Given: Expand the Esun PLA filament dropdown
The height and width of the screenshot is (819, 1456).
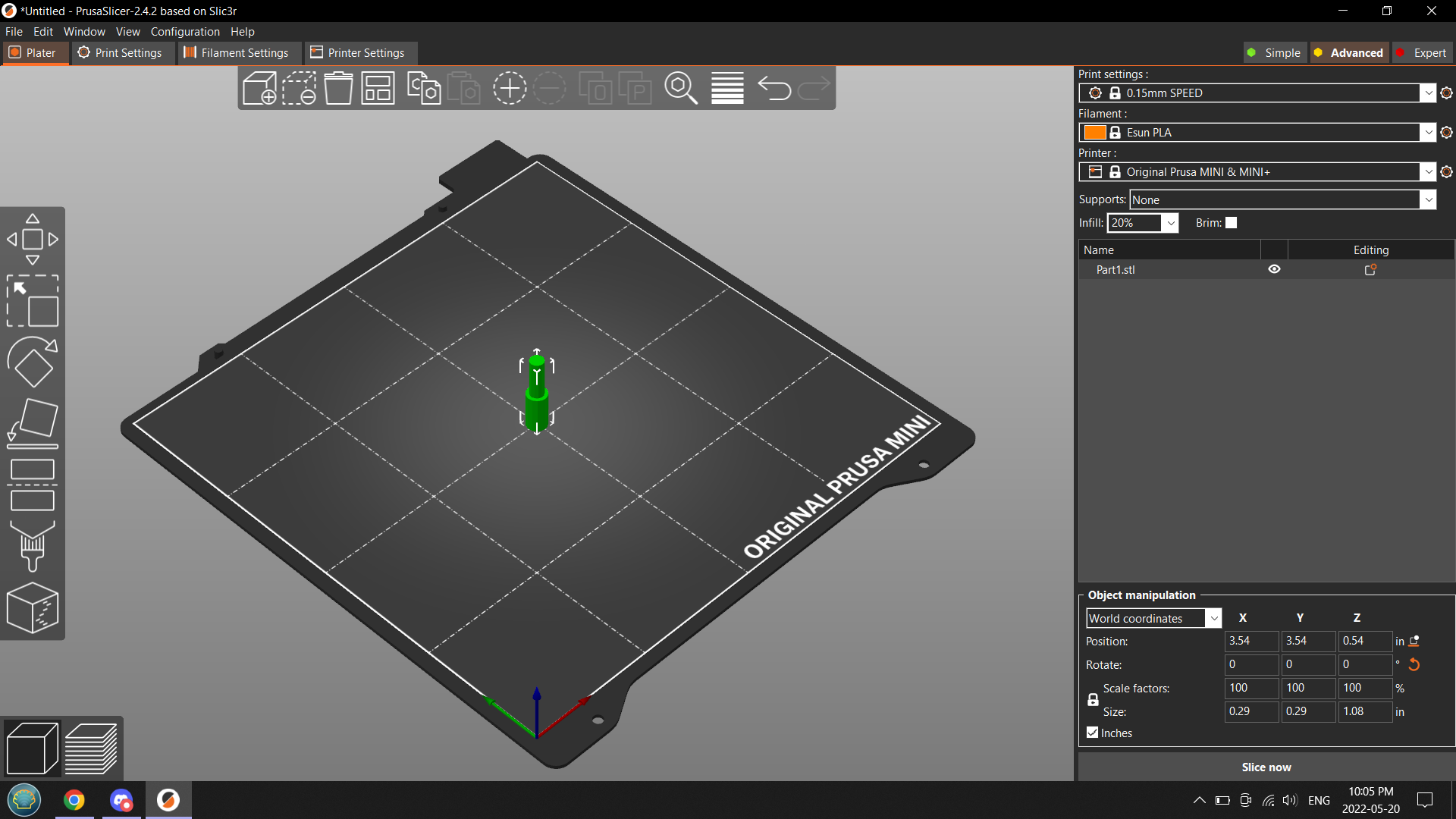Looking at the screenshot, I should click(x=1429, y=133).
